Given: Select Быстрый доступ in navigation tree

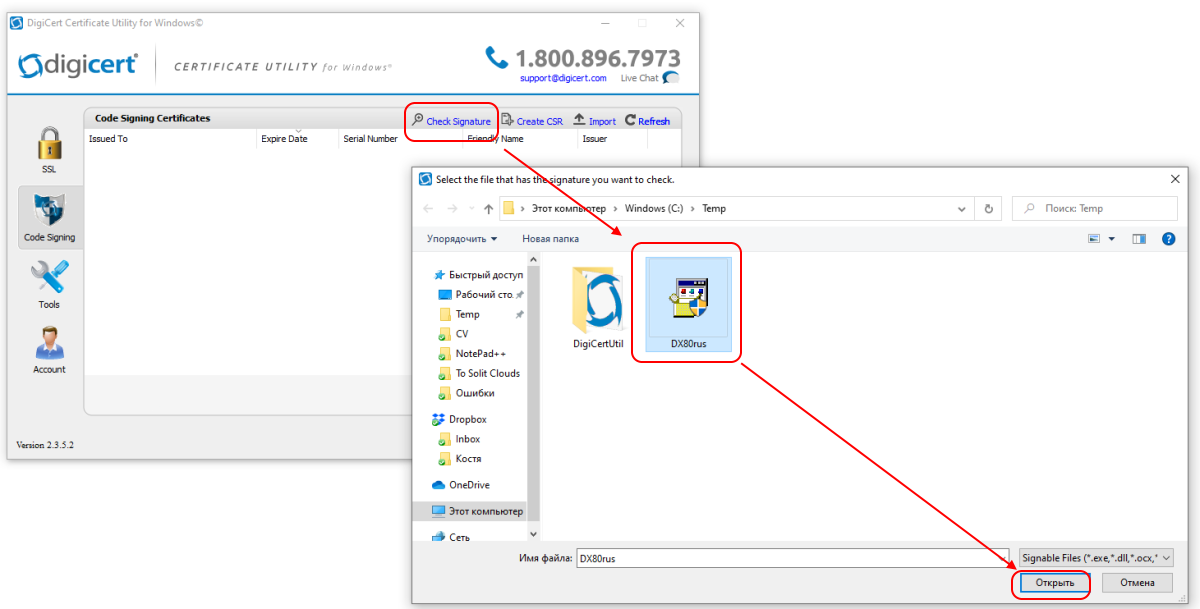Looking at the screenshot, I should [x=479, y=275].
